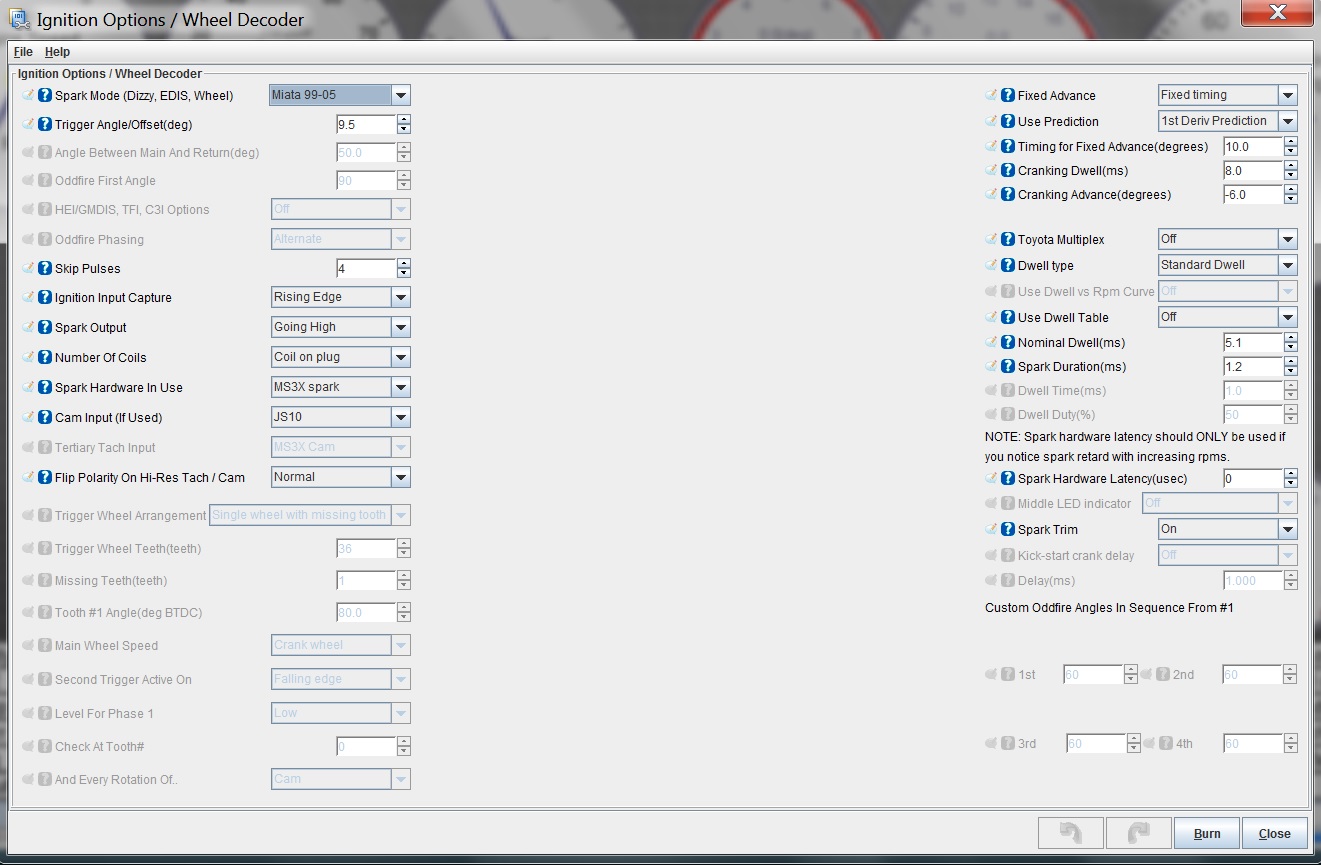Expand the Toyota Multiplex dropdown

point(1228,239)
